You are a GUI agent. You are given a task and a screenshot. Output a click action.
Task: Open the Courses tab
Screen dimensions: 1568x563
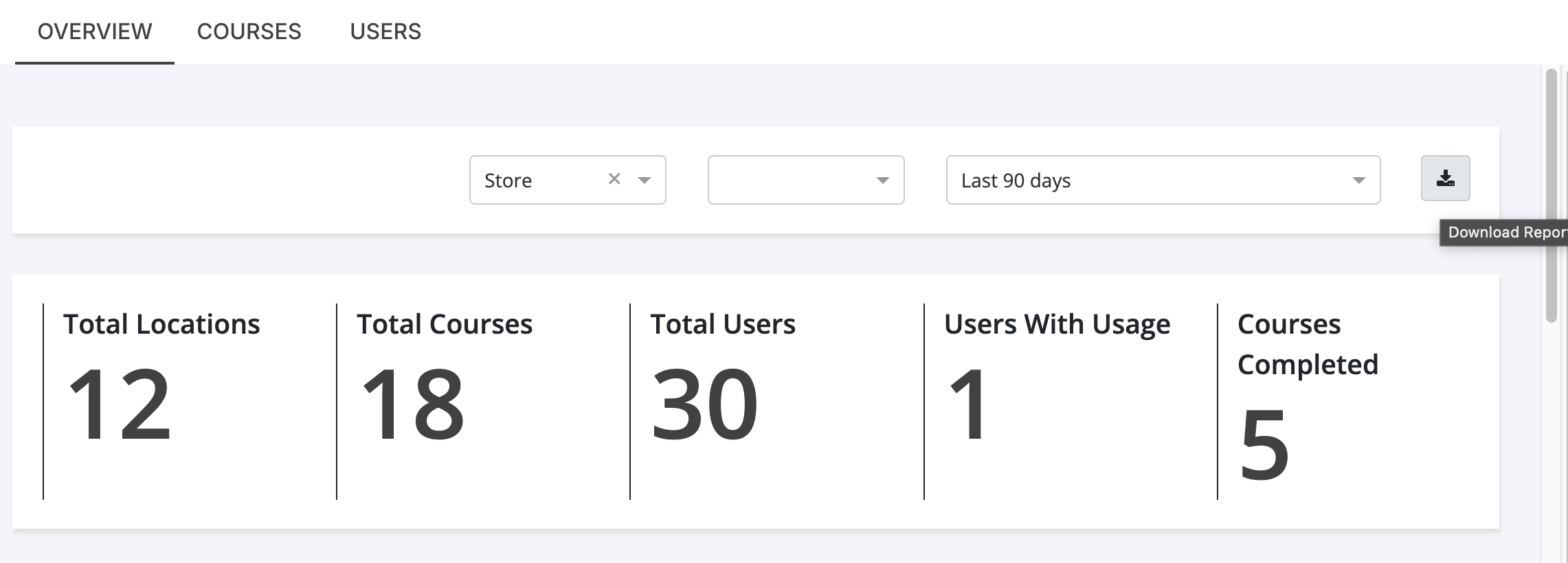[x=249, y=32]
